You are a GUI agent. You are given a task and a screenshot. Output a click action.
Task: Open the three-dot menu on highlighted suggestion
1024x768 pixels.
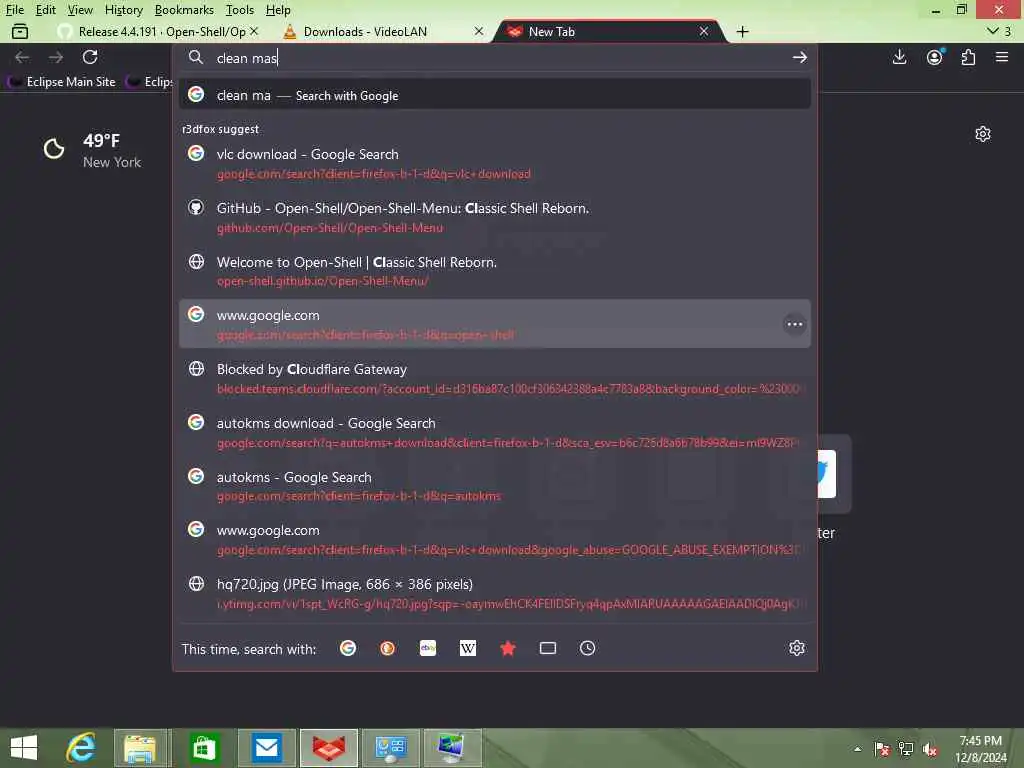pyautogui.click(x=794, y=324)
